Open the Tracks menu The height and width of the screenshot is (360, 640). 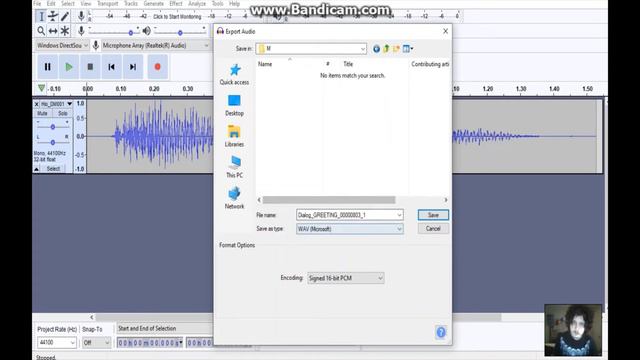[x=131, y=4]
